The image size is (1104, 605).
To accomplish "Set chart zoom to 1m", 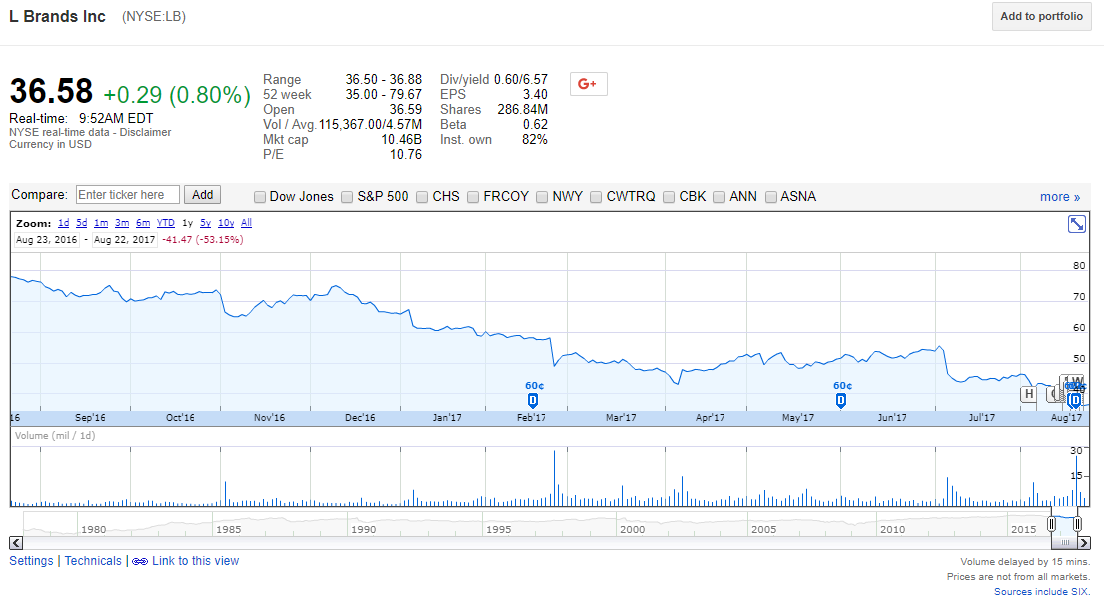I will click(x=101, y=223).
